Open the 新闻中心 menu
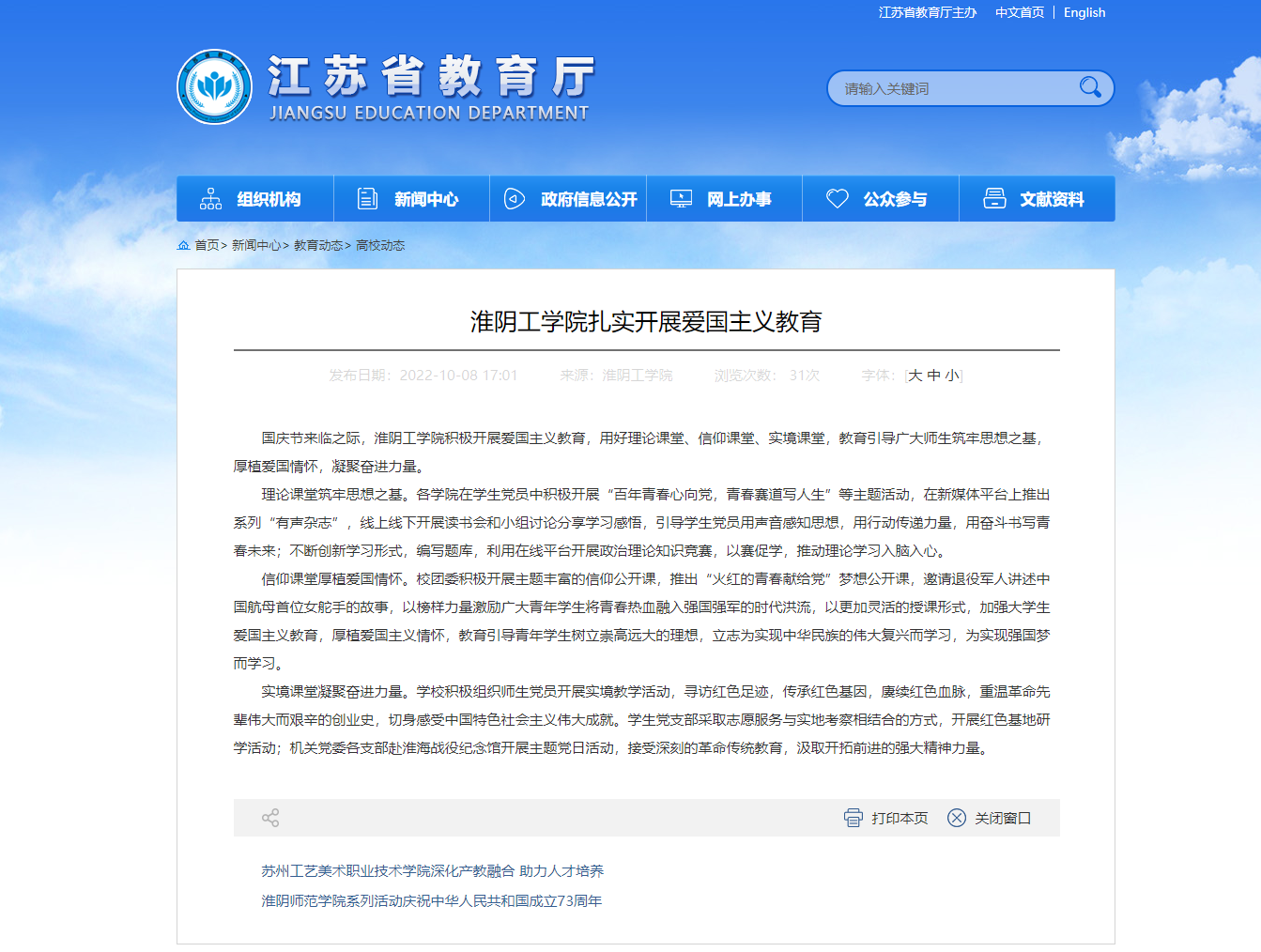 411,199
